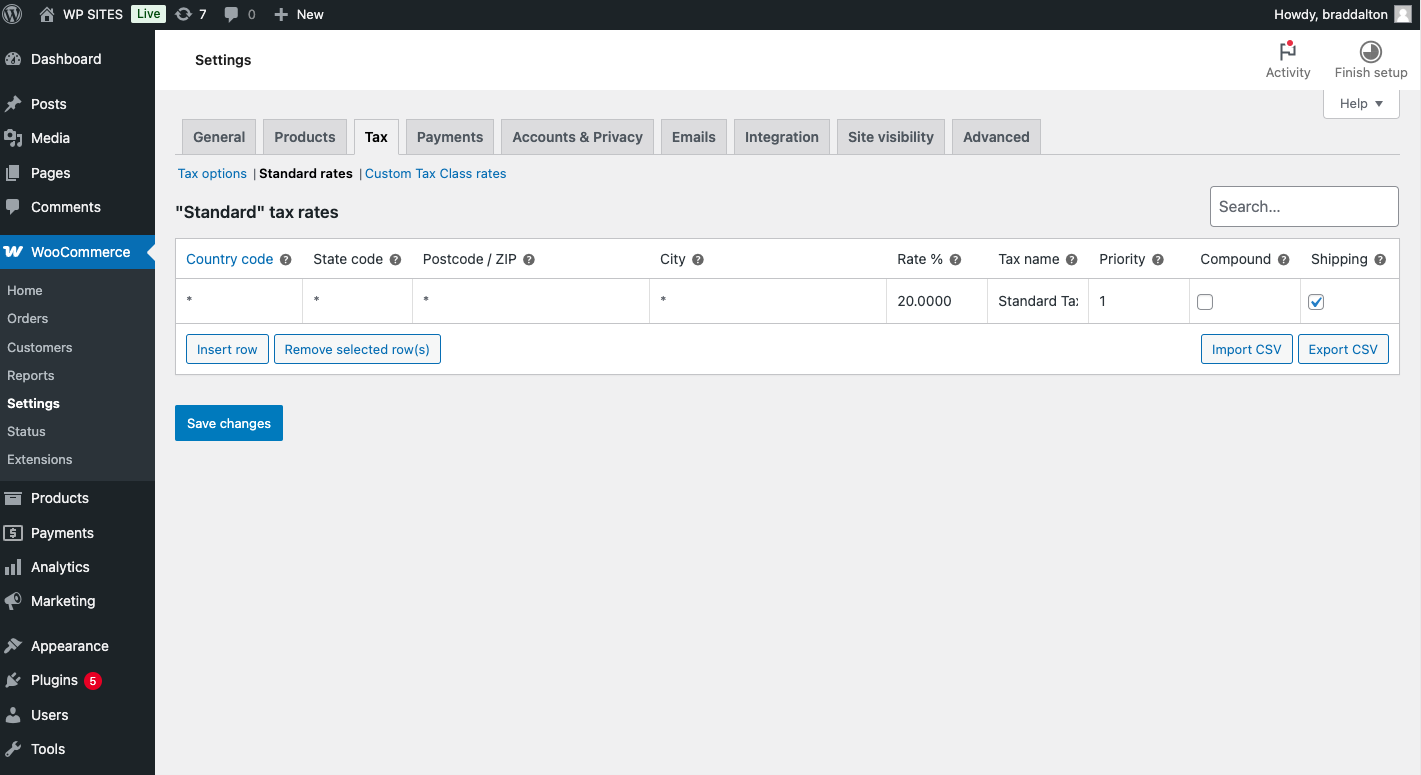1421x775 pixels.
Task: Click the Insert row button
Action: click(x=227, y=349)
